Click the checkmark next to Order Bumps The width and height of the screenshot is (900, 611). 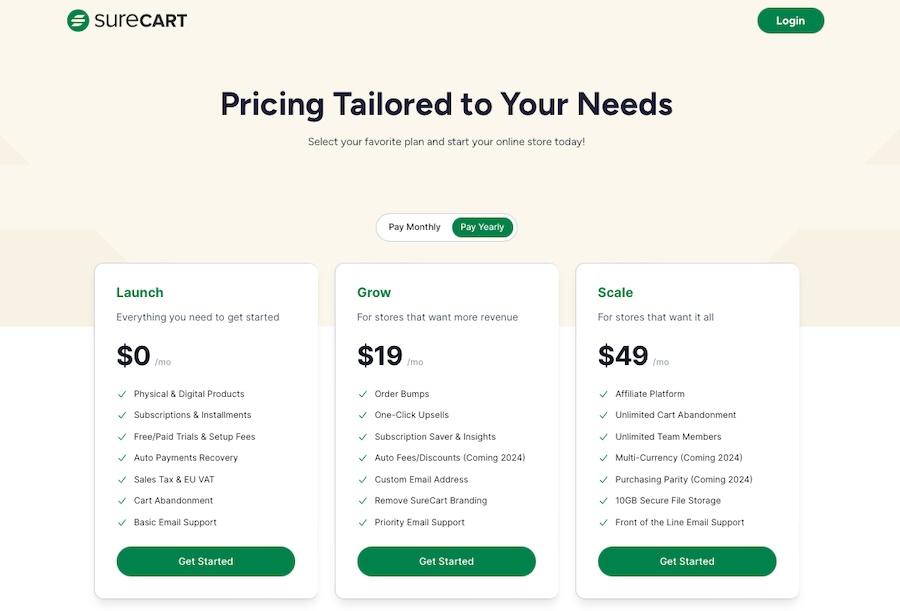coord(363,394)
